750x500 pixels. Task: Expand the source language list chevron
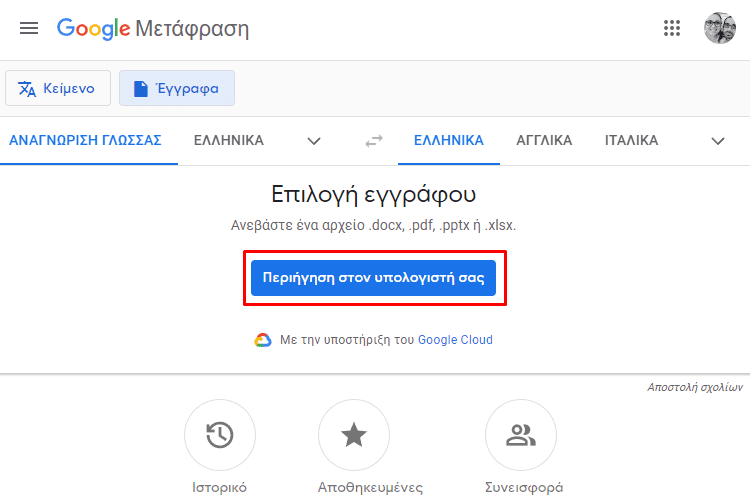314,141
